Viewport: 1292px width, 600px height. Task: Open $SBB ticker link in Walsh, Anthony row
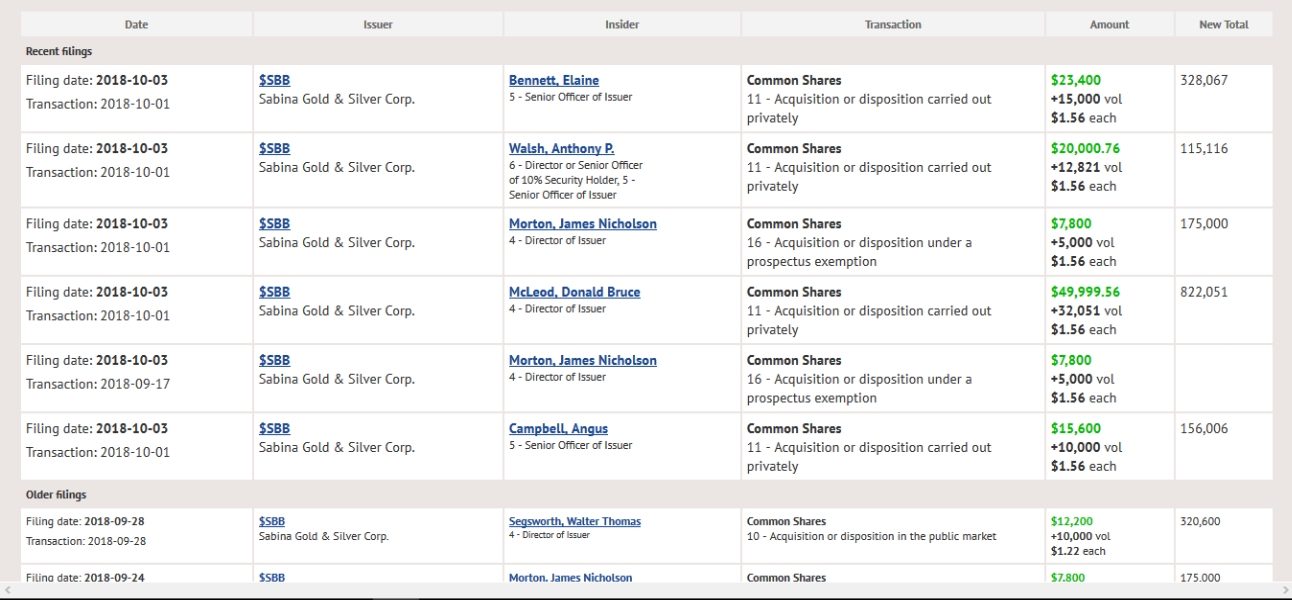(x=274, y=148)
